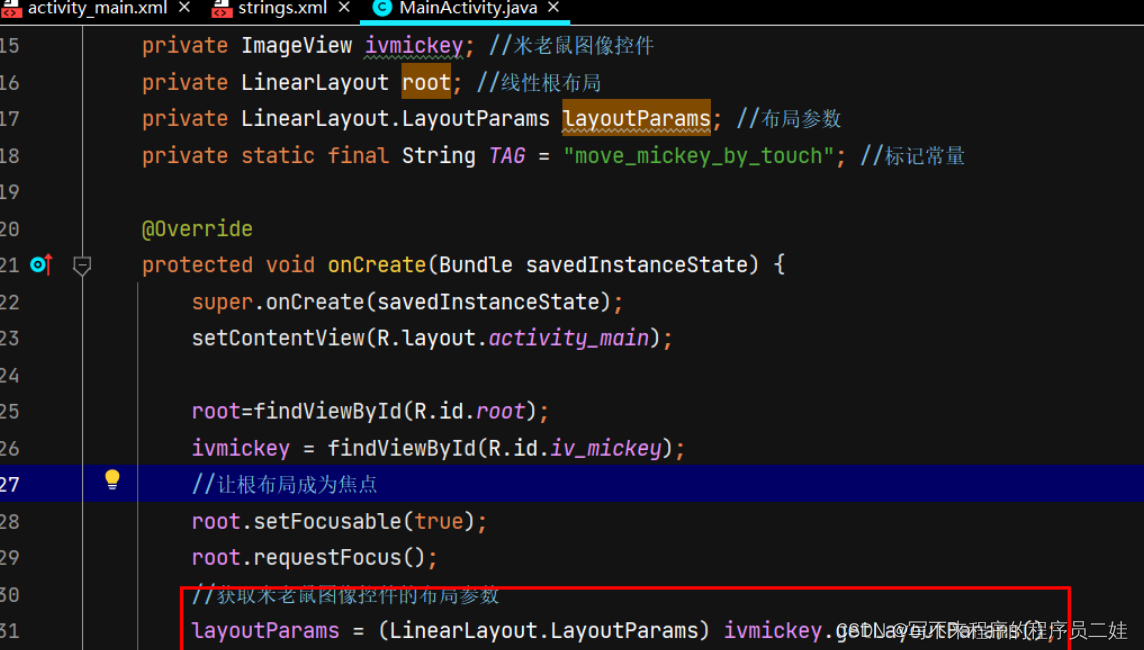
Task: Click the override gutter icon at onCreate line
Action: (42, 265)
